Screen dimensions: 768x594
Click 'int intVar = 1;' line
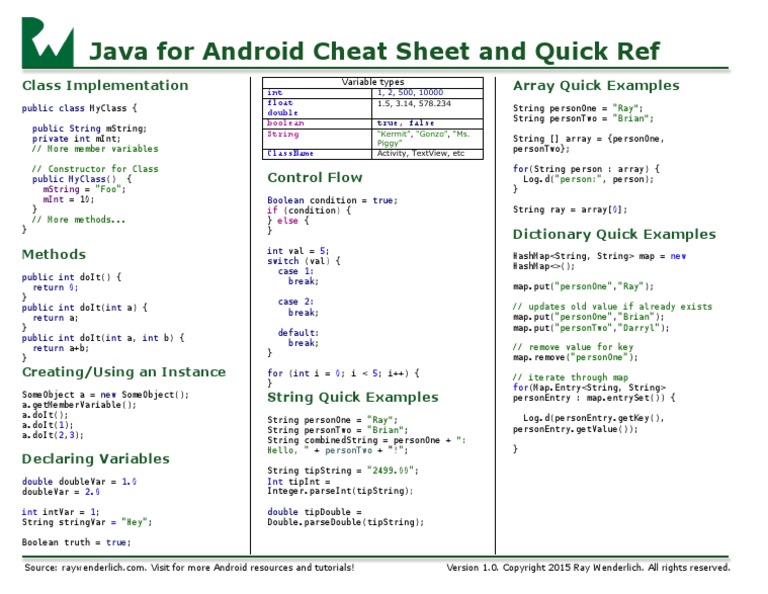[60, 512]
